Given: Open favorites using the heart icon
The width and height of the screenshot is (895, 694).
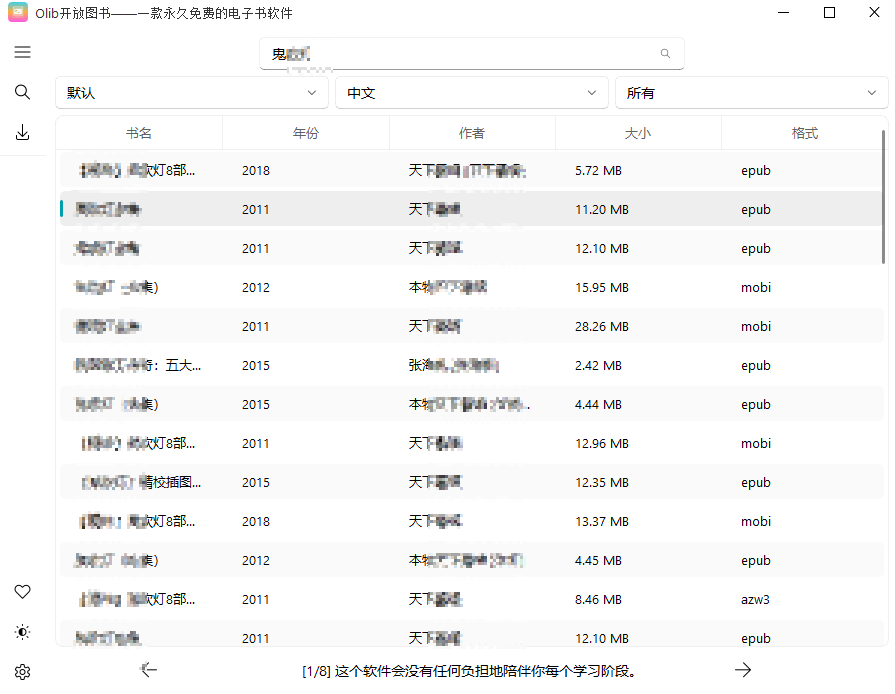Looking at the screenshot, I should coord(22,591).
